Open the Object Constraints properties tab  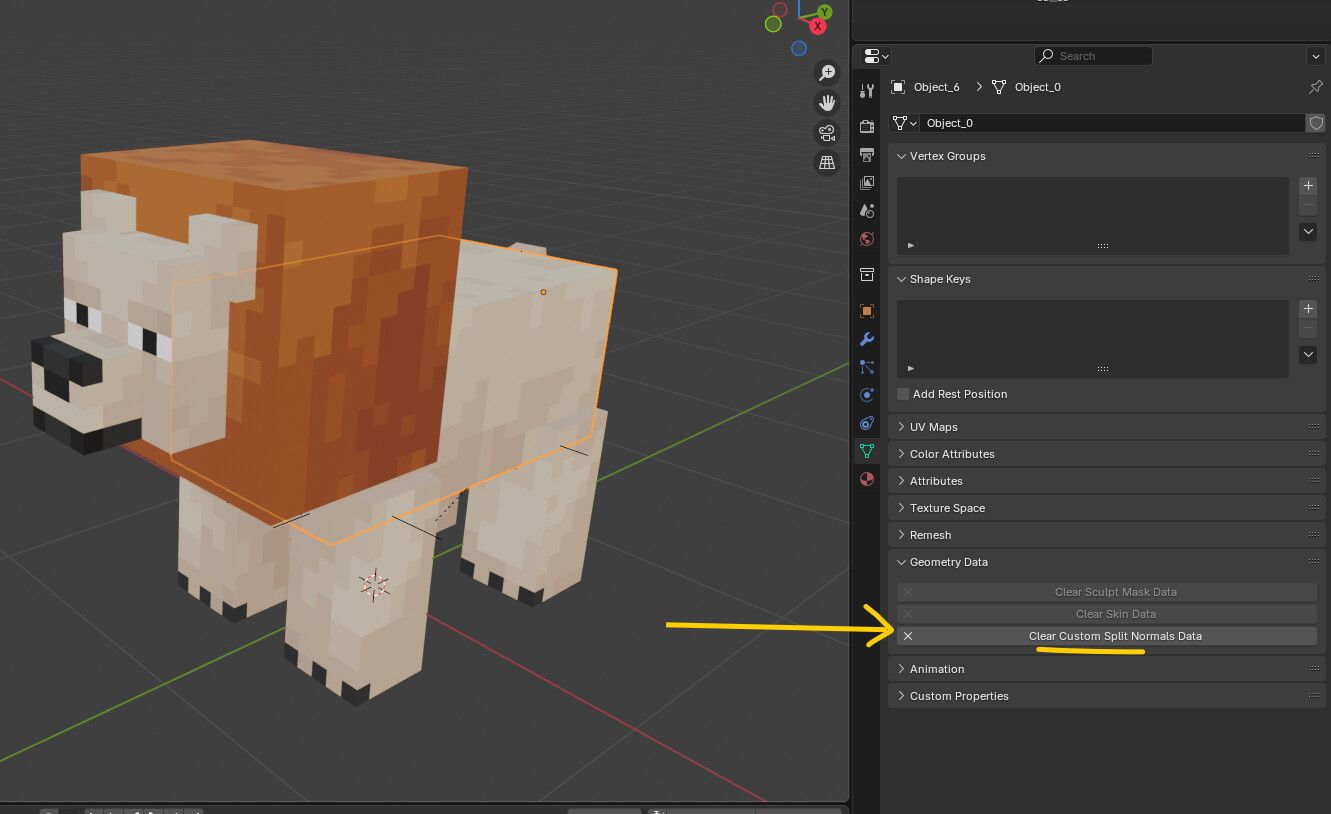867,423
